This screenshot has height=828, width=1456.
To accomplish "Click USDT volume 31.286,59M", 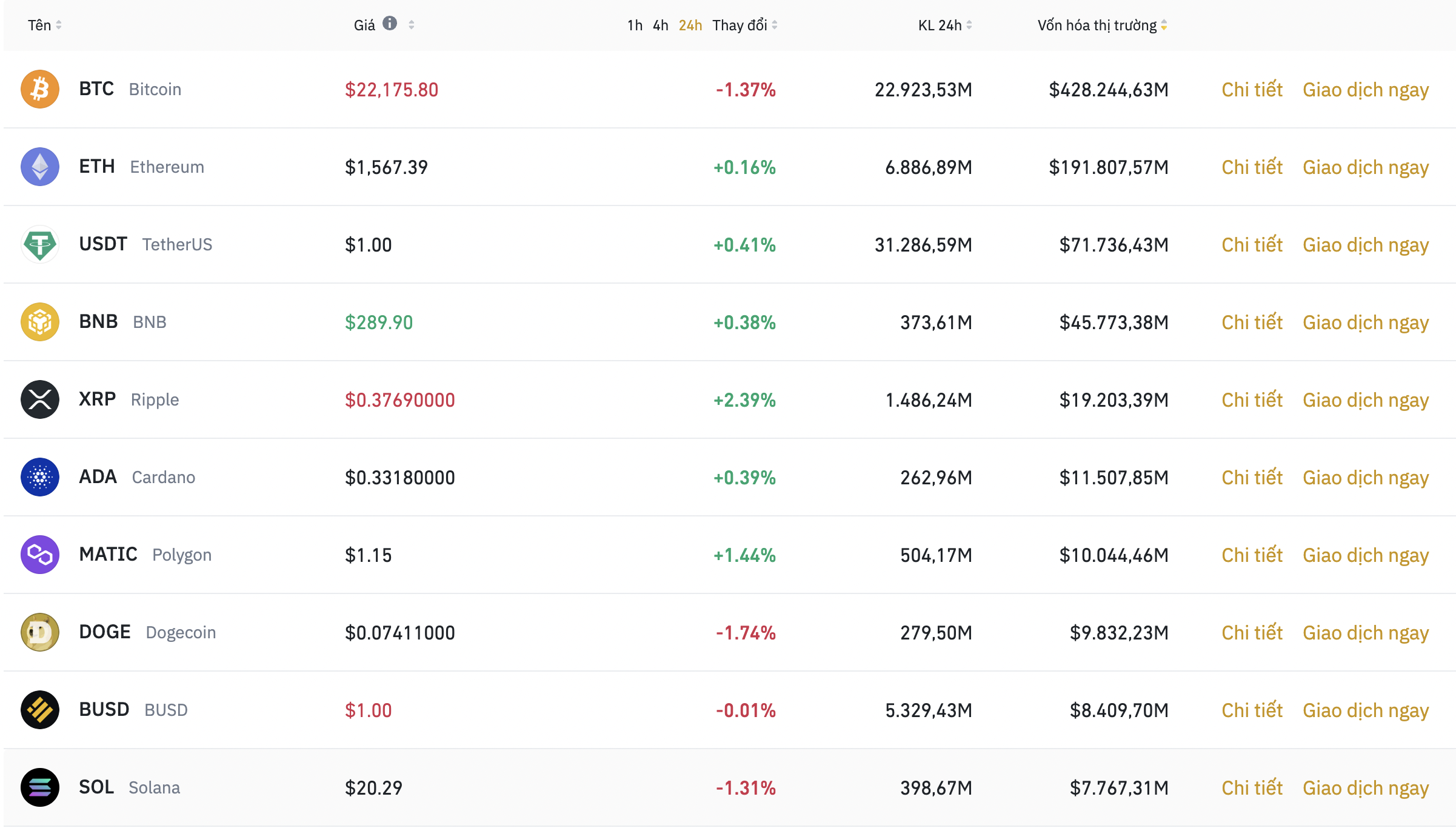I will (923, 245).
